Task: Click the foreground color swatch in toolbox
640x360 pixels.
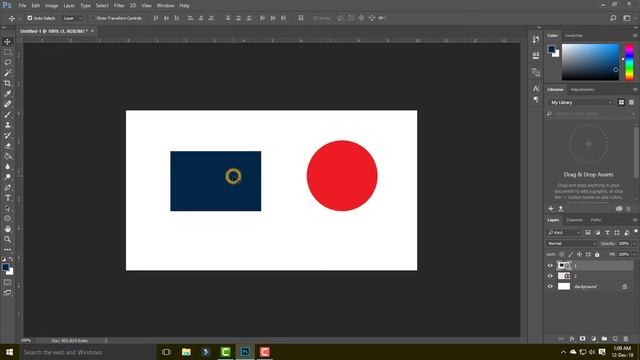Action: [x=5, y=267]
